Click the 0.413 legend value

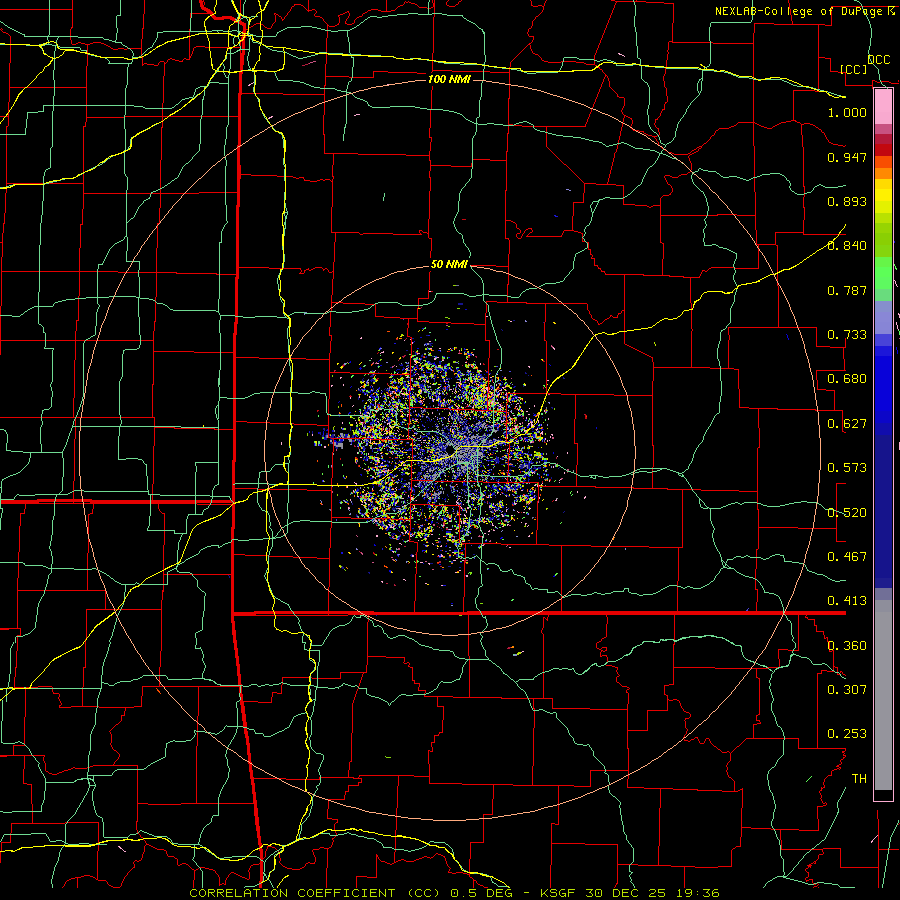tap(847, 601)
